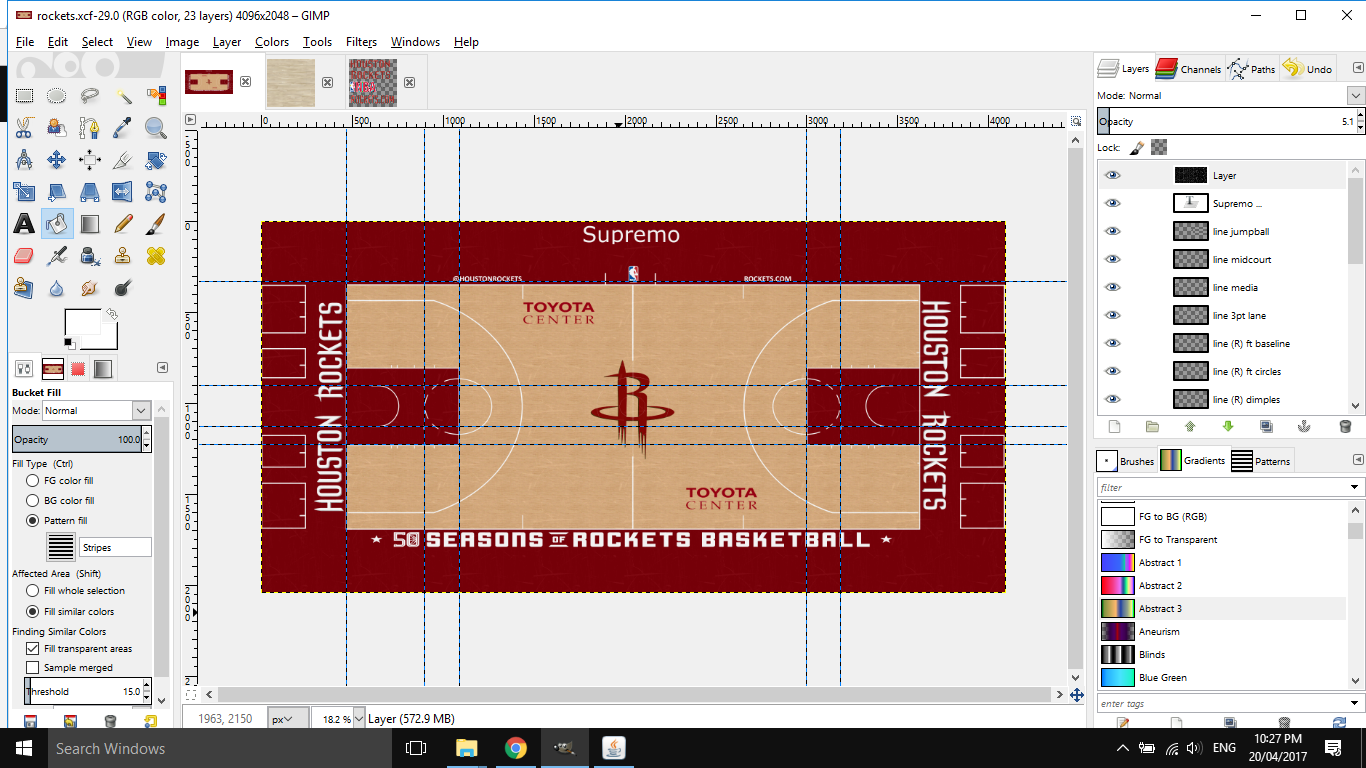
Task: Anchor the floating layer button
Action: [x=1304, y=426]
